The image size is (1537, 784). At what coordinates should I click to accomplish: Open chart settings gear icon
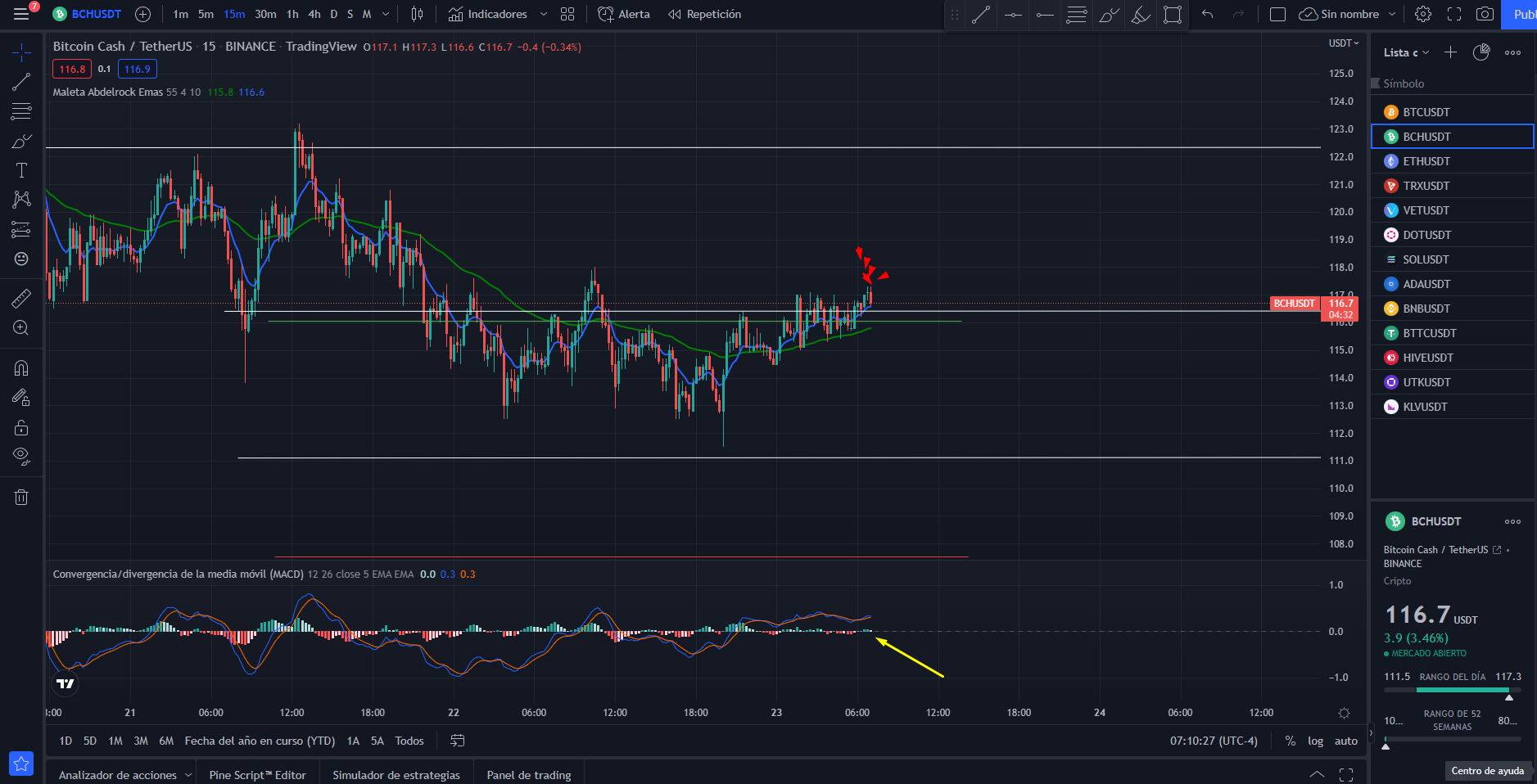pos(1423,14)
